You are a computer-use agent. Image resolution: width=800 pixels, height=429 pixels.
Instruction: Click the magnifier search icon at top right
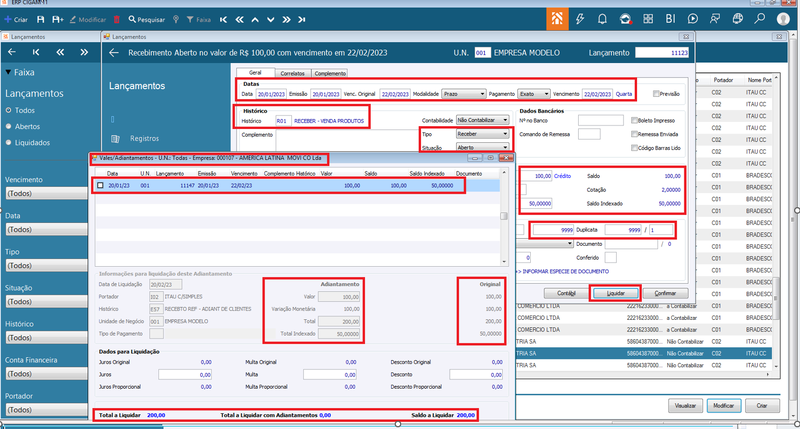(x=760, y=19)
